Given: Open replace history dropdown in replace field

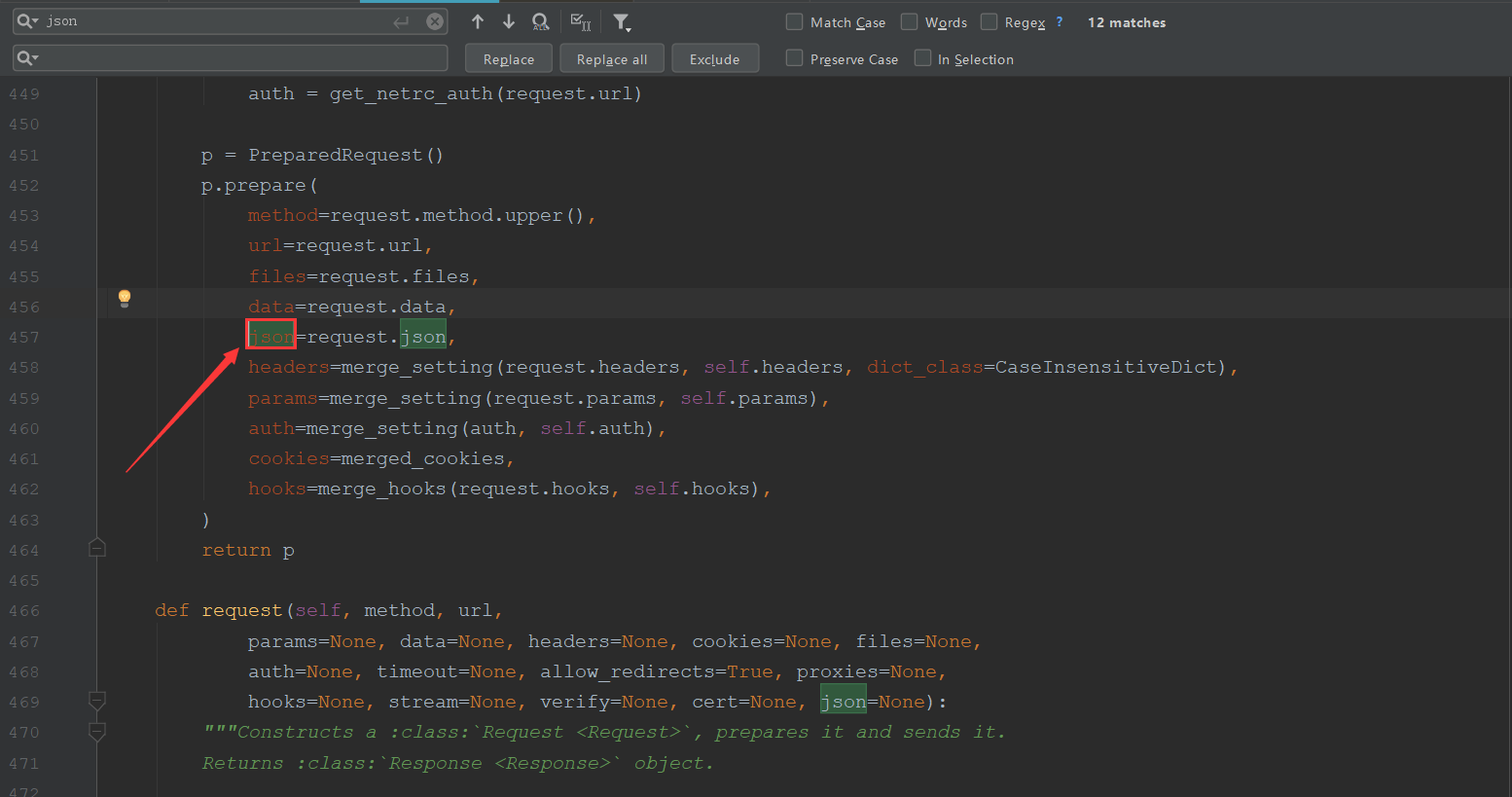Looking at the screenshot, I should pyautogui.click(x=27, y=58).
